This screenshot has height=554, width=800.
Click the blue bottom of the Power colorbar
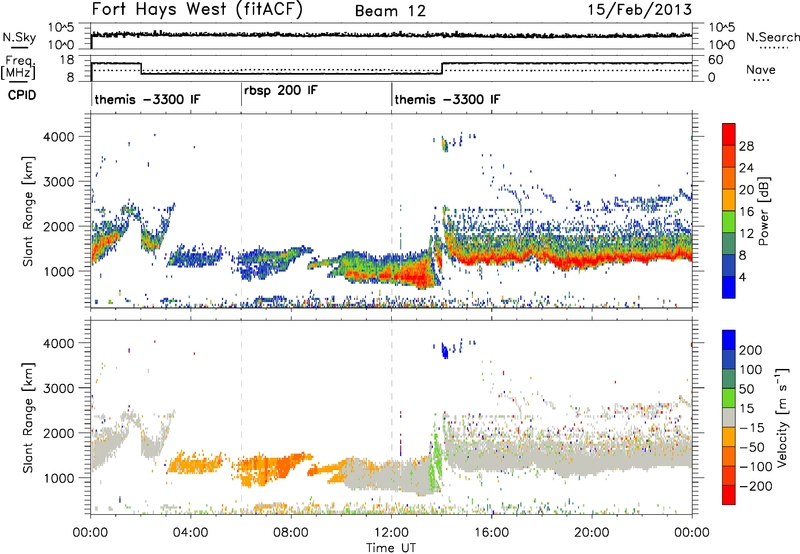pyautogui.click(x=729, y=287)
